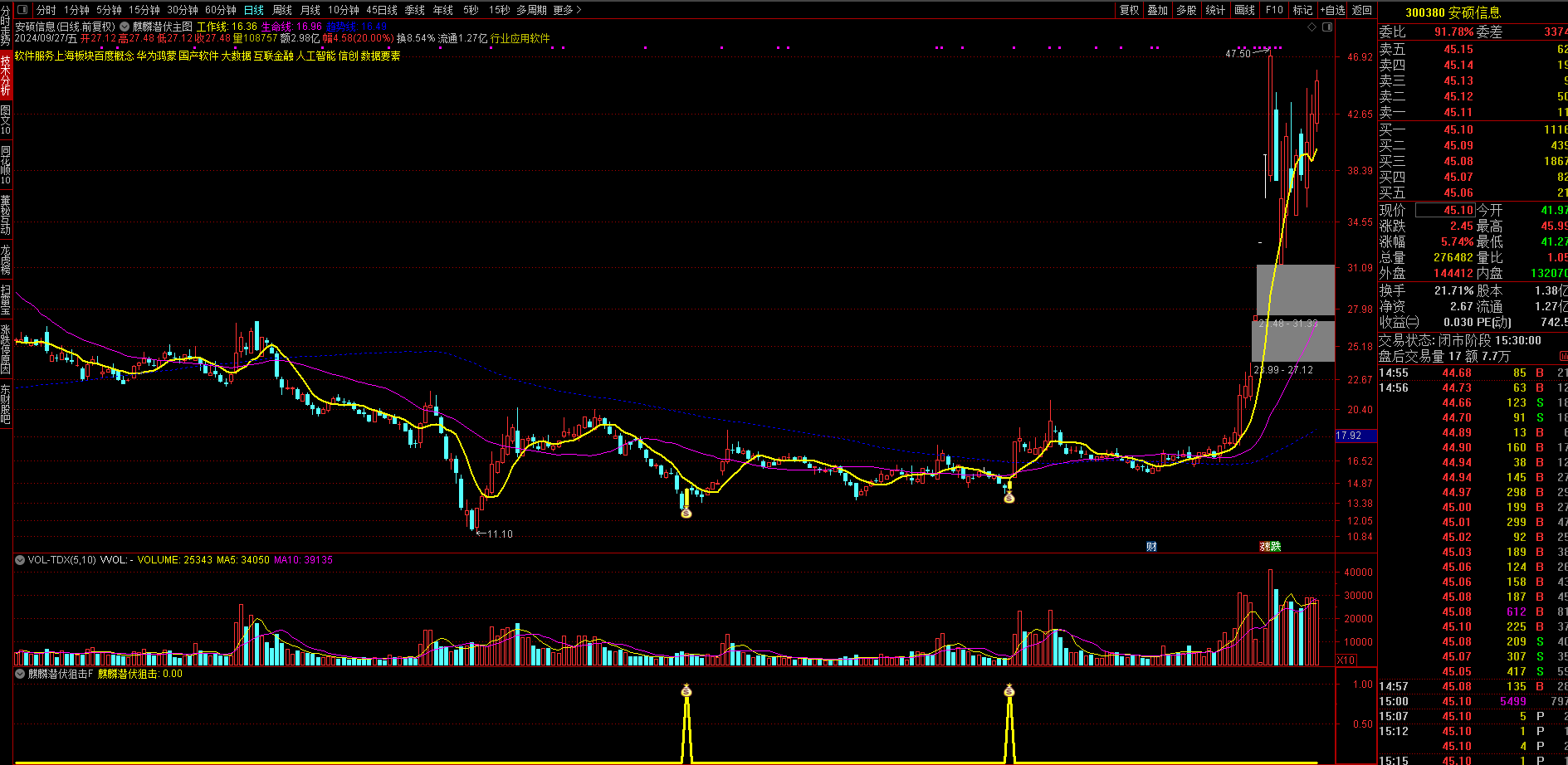The image size is (1568, 765).
Task: Click the +自选 add to watchlist button
Action: (x=1332, y=10)
